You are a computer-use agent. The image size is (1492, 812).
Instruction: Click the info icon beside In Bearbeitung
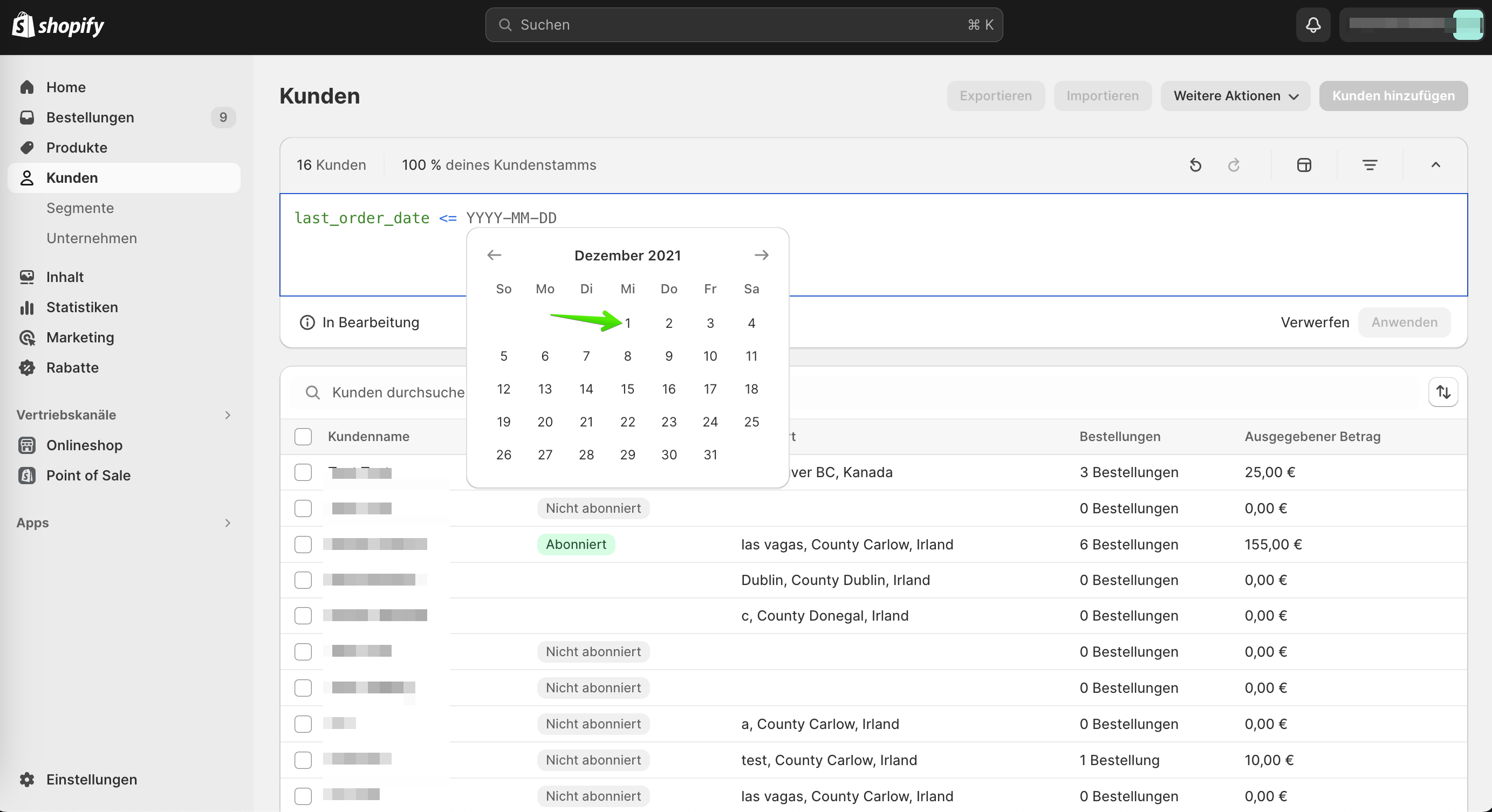click(307, 322)
